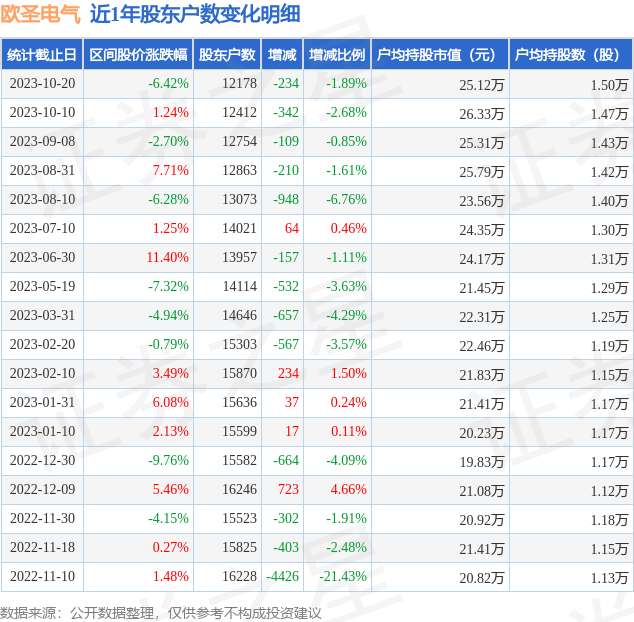Image resolution: width=634 pixels, height=622 pixels.
Task: Click the date cell 2022-12-30
Action: point(42,460)
